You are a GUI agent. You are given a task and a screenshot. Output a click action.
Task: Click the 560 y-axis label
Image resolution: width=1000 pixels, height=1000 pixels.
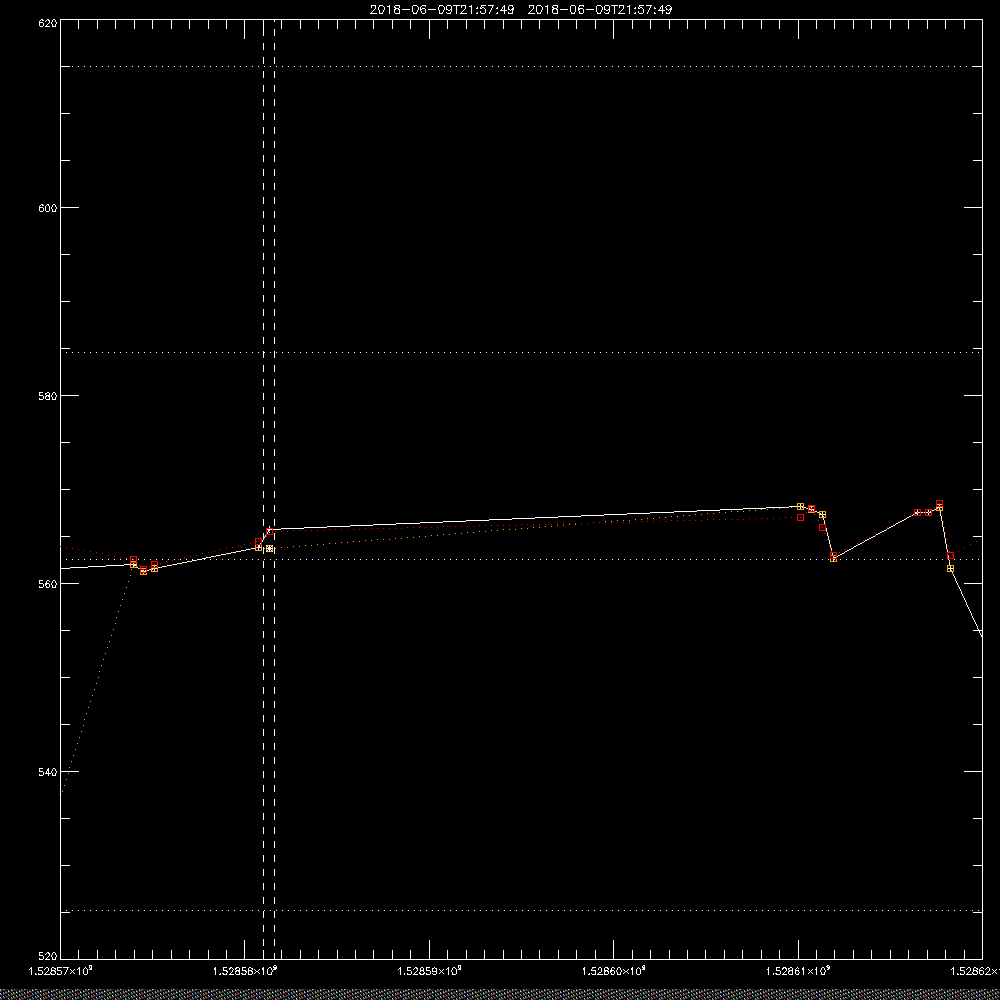[x=48, y=584]
